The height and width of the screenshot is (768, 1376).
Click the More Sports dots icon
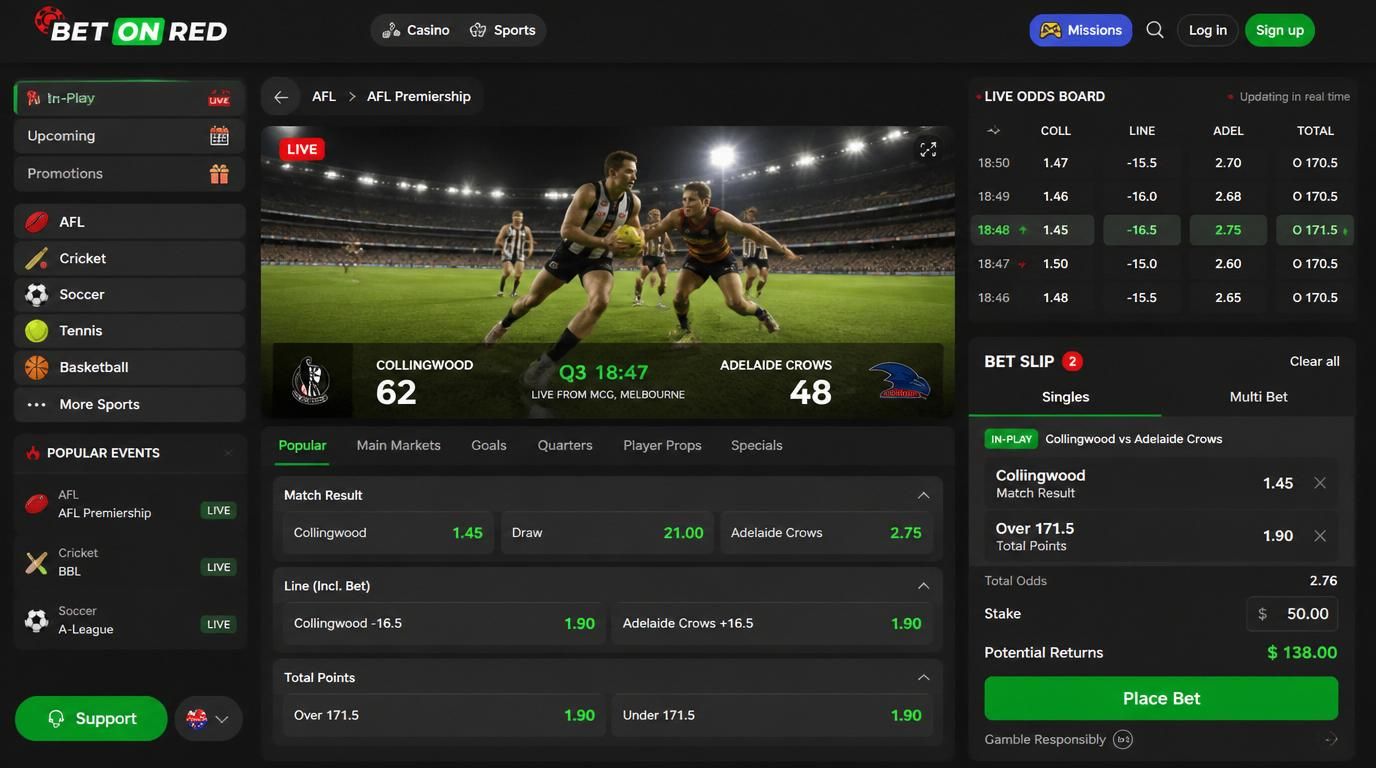(x=37, y=405)
